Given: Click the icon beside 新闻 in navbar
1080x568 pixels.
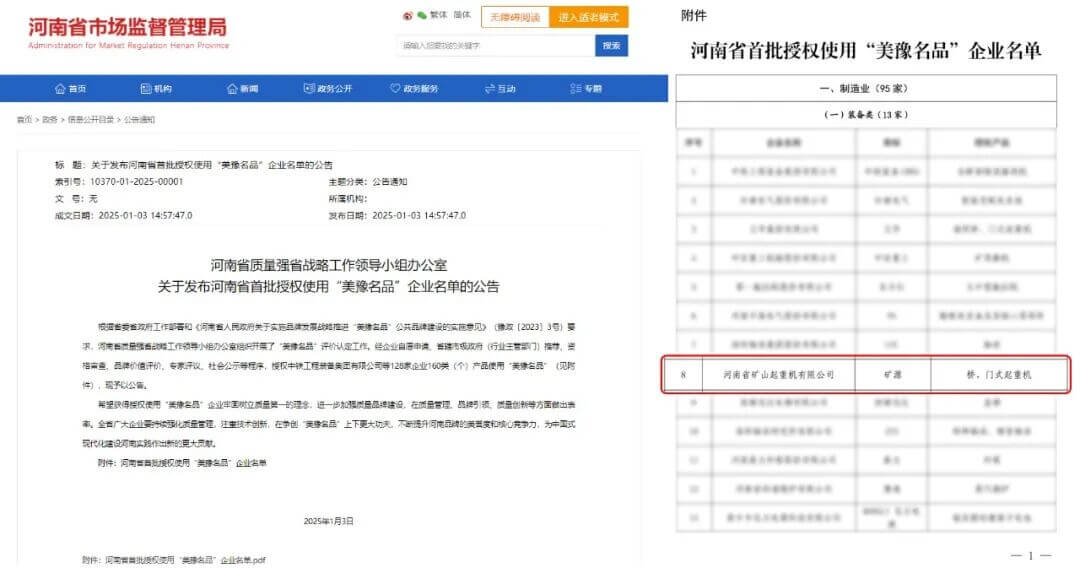Looking at the screenshot, I should coord(231,89).
